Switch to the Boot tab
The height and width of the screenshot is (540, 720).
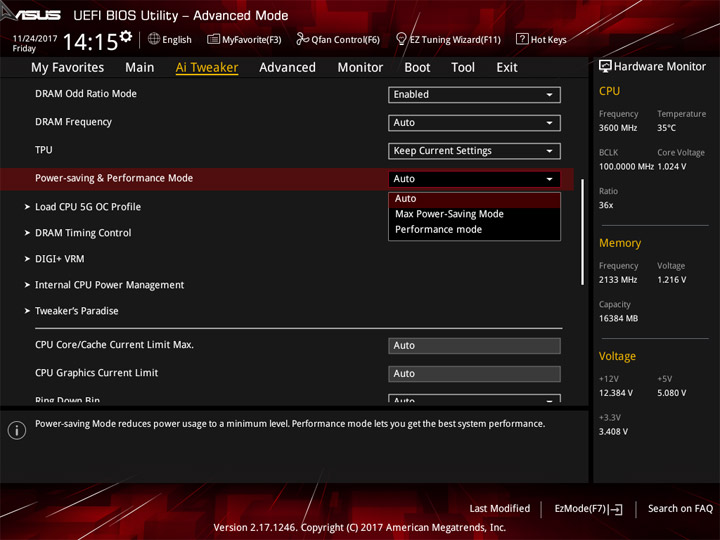(417, 68)
